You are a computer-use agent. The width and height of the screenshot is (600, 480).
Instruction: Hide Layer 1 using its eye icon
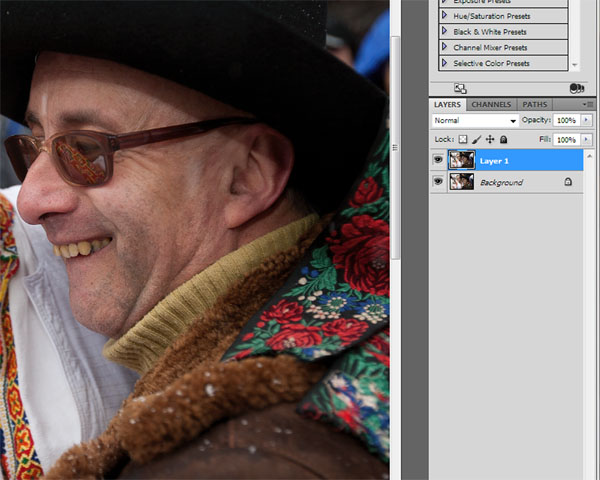438,160
